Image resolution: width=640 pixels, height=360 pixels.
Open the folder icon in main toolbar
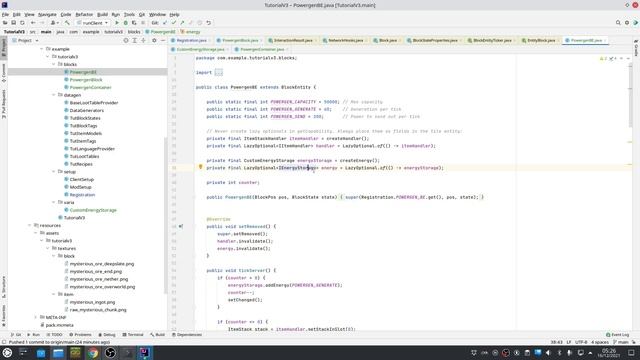5,23
